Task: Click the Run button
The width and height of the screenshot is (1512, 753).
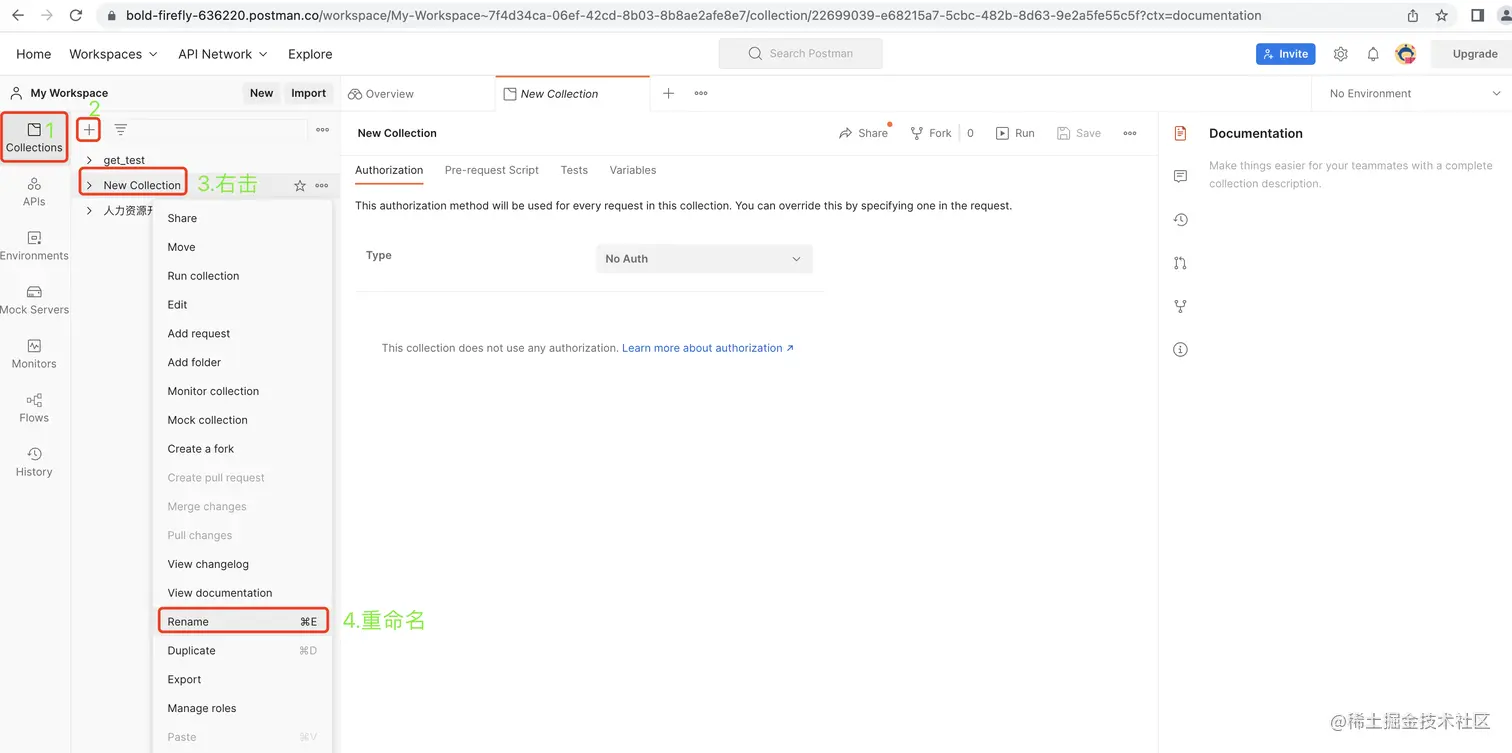Action: click(x=1015, y=133)
